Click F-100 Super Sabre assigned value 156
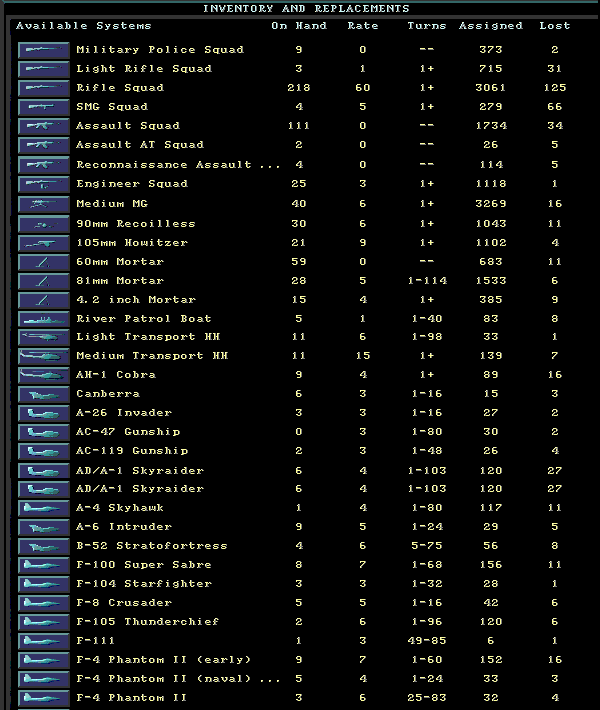 coord(491,565)
